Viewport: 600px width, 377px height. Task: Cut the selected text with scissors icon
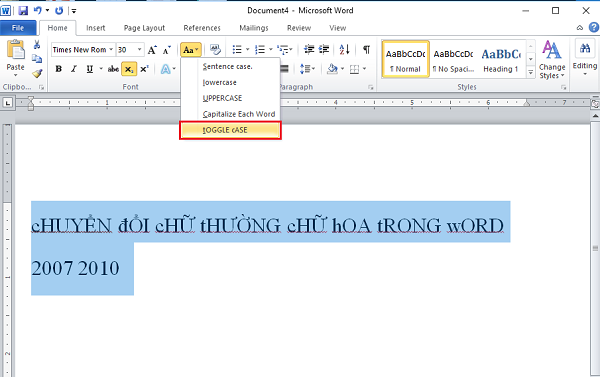(x=37, y=45)
